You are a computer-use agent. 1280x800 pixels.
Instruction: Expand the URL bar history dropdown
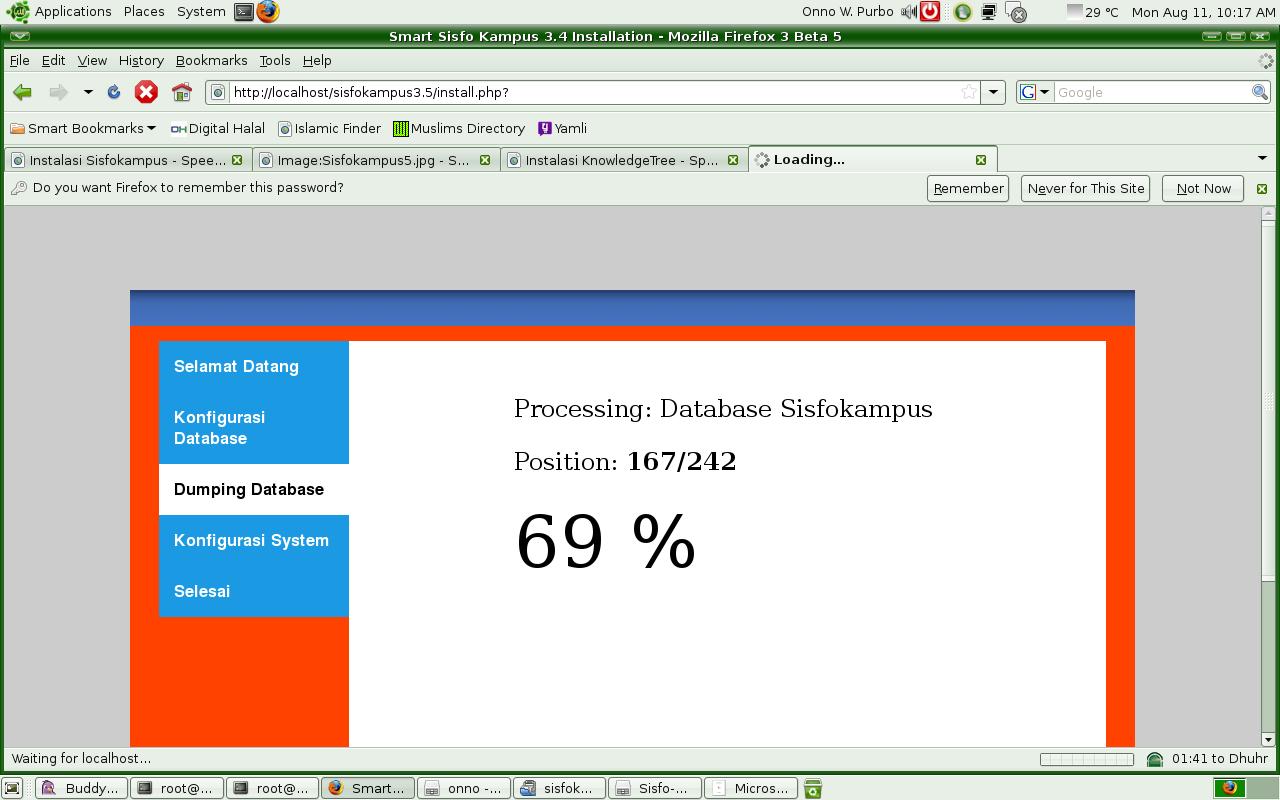point(993,92)
